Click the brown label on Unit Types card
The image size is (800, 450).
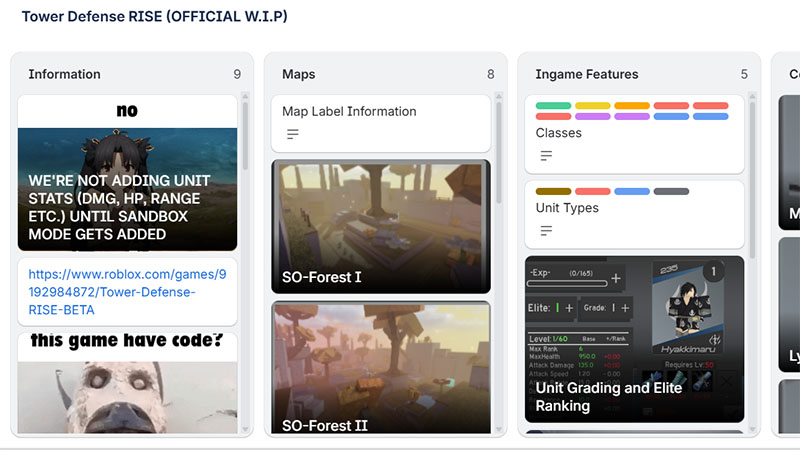pyautogui.click(x=553, y=191)
